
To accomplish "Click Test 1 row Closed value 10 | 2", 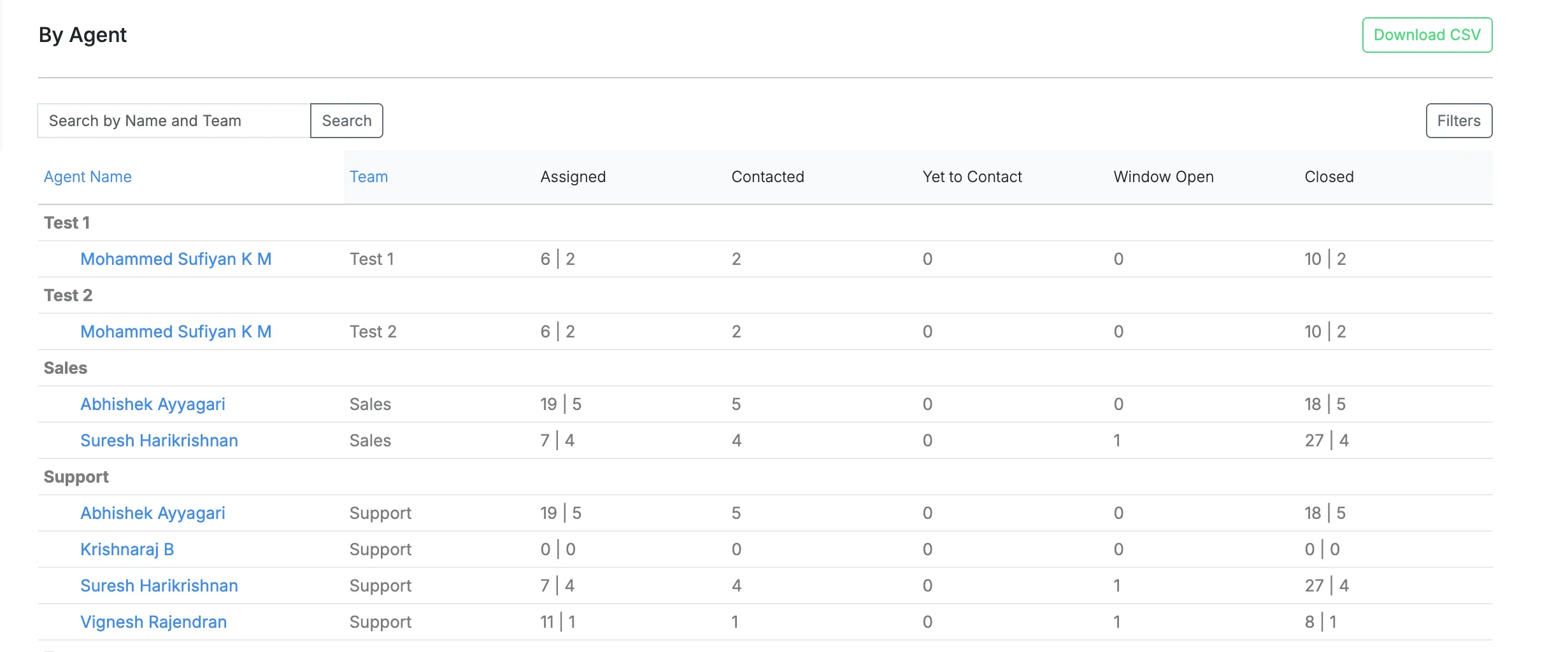I will coord(1325,259).
